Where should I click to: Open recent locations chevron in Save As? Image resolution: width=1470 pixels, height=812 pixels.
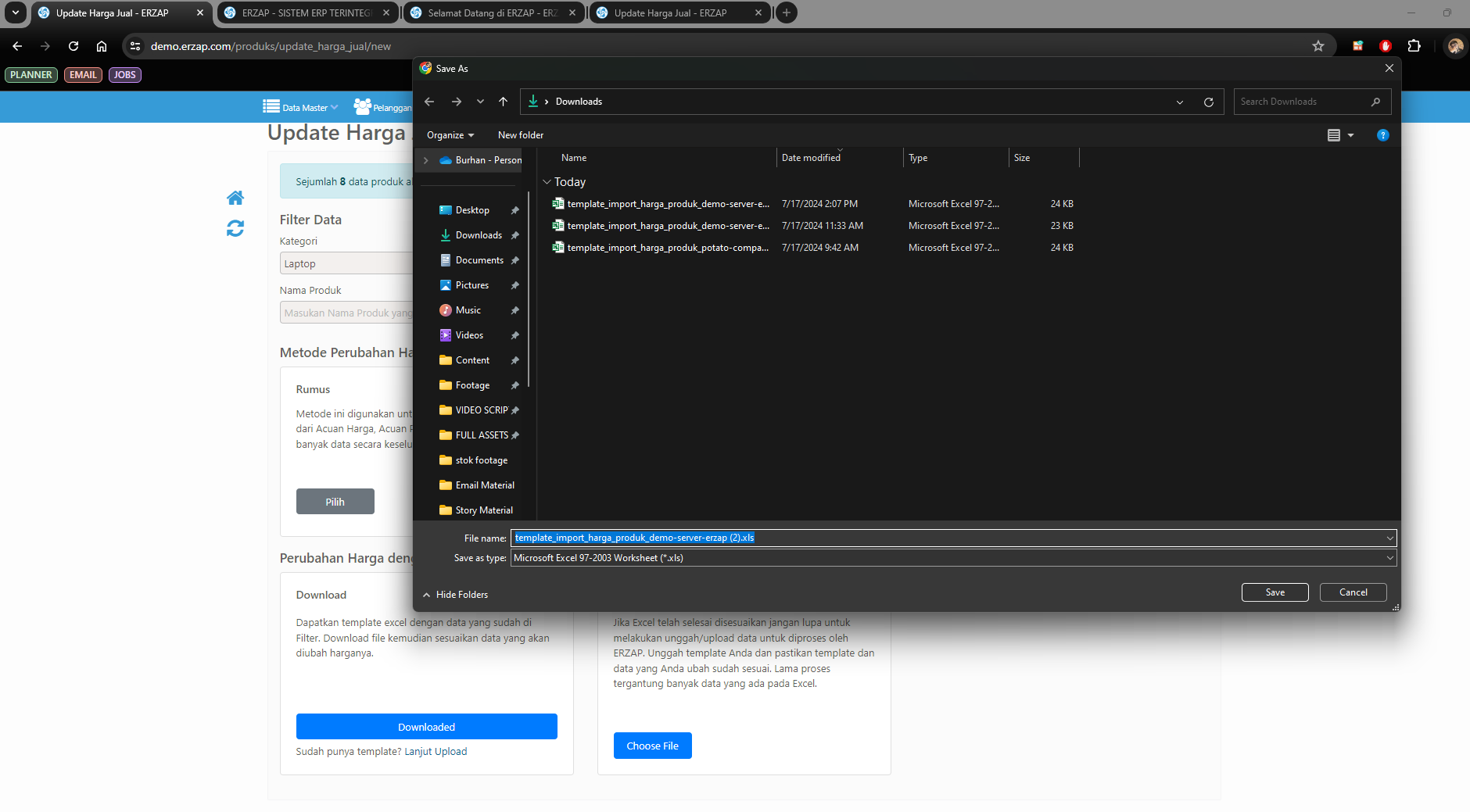tap(480, 102)
